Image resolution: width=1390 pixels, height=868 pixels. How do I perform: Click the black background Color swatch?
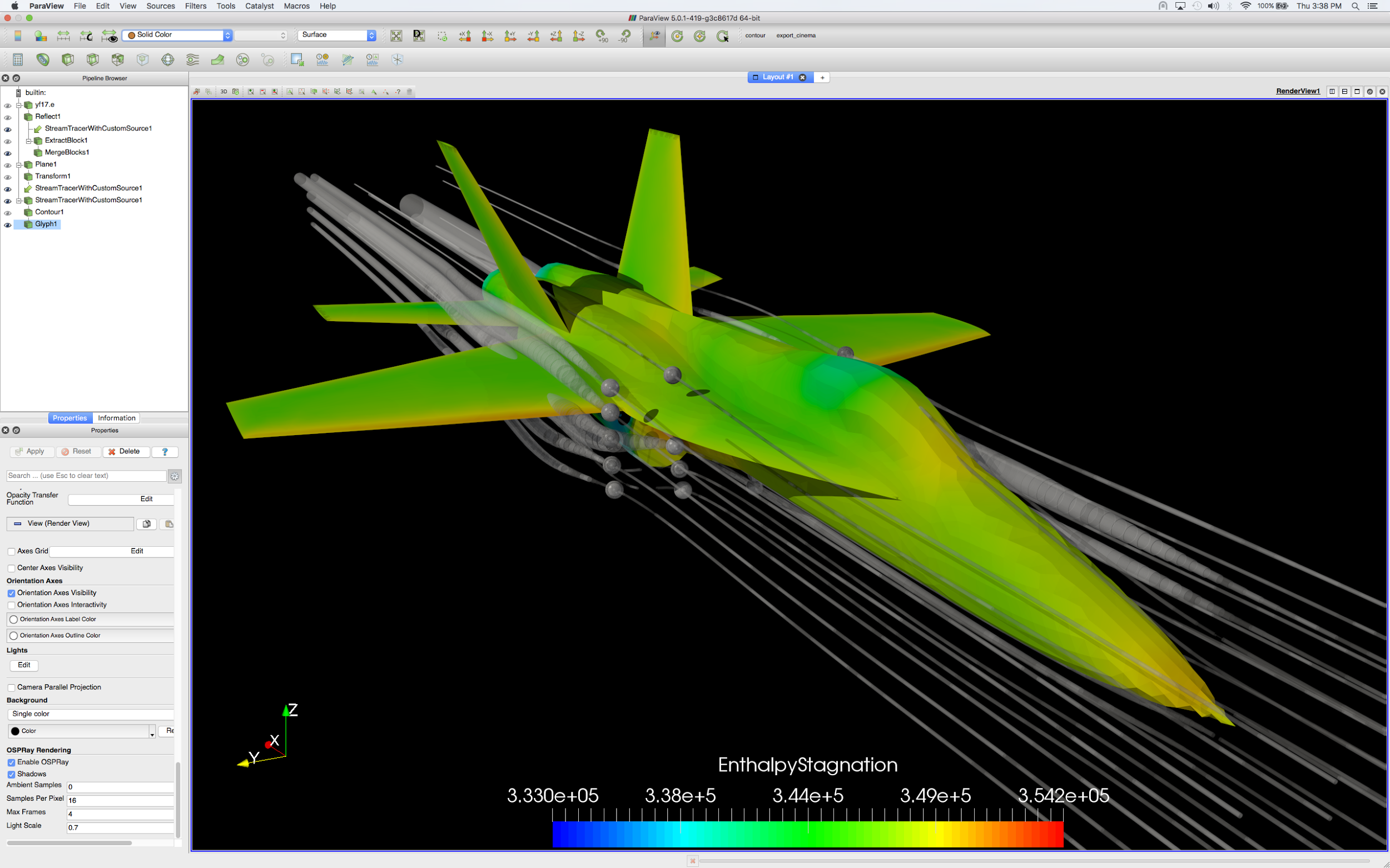tap(16, 731)
